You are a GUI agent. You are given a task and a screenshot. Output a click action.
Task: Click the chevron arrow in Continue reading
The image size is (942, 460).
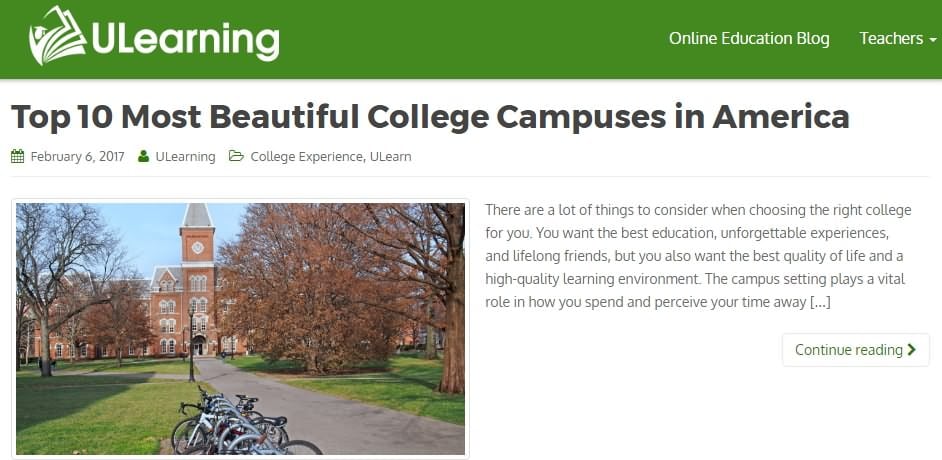coord(912,350)
